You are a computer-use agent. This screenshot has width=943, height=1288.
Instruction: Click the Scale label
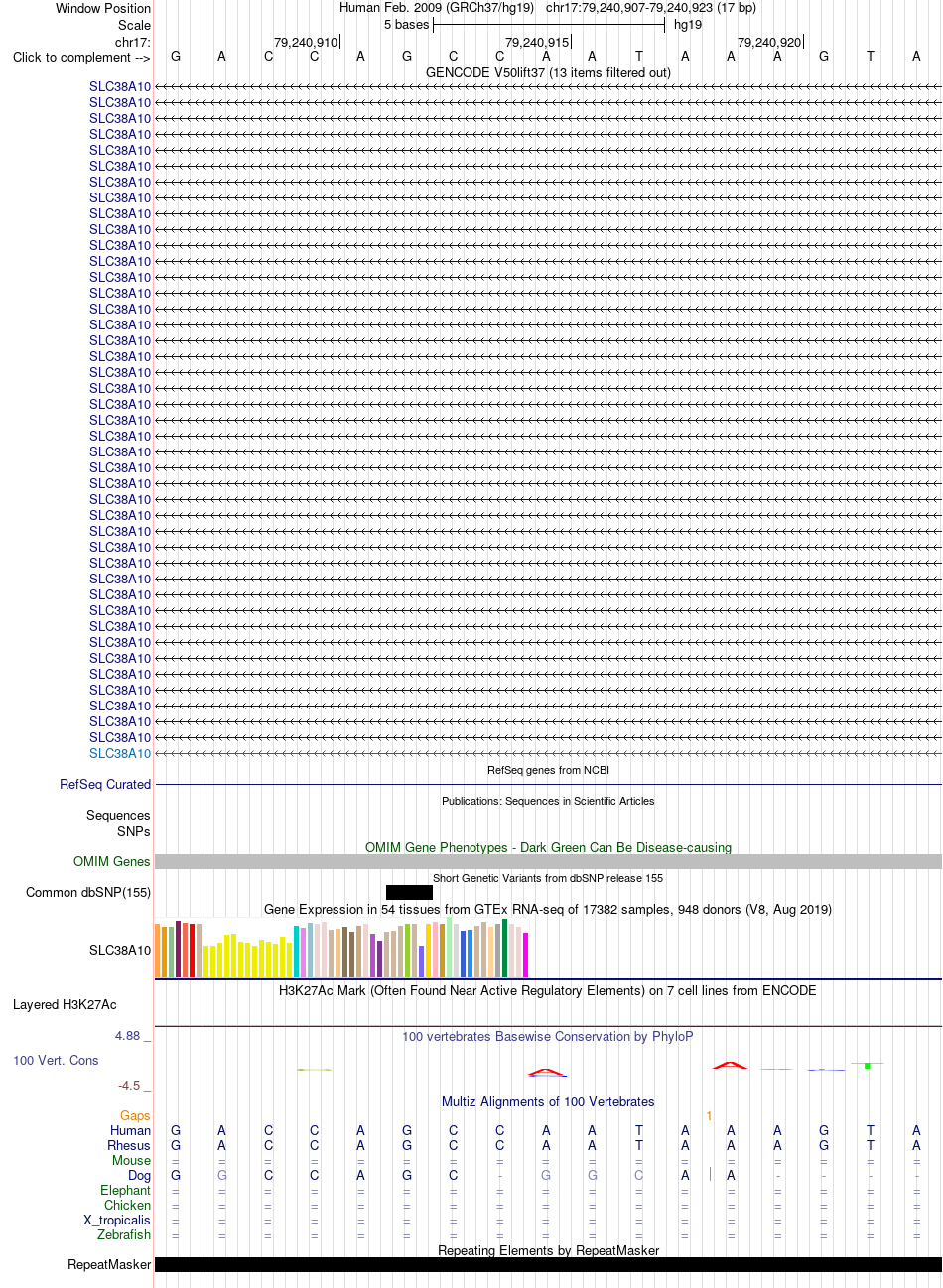pos(134,25)
